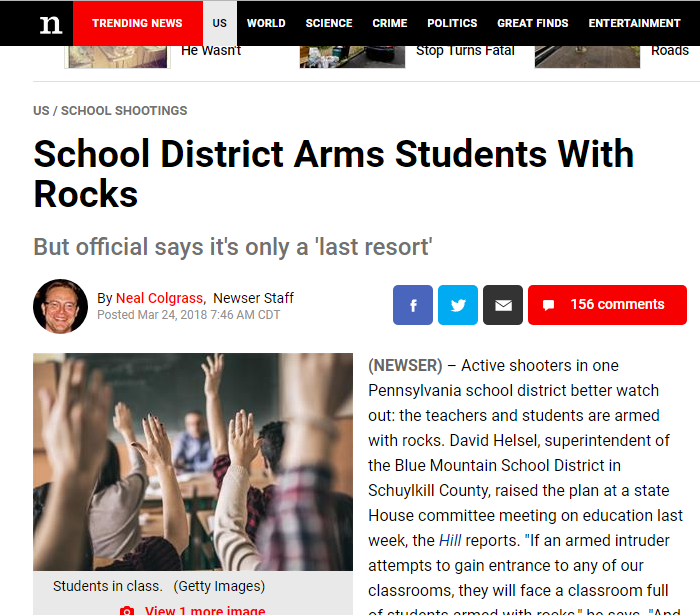The width and height of the screenshot is (700, 615).
Task: Select the Trending News tab
Action: tap(138, 23)
